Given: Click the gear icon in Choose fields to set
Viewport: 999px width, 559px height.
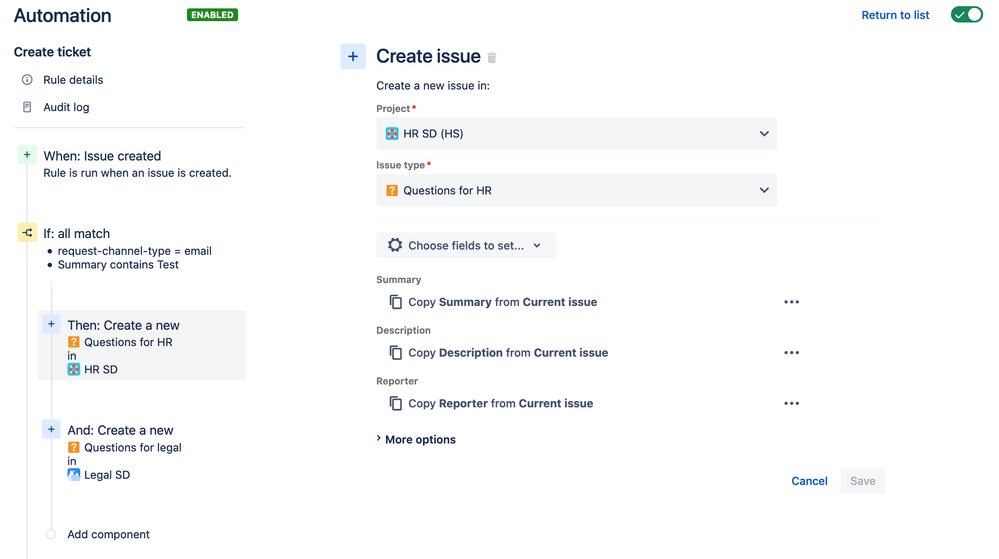Looking at the screenshot, I should click(x=395, y=245).
